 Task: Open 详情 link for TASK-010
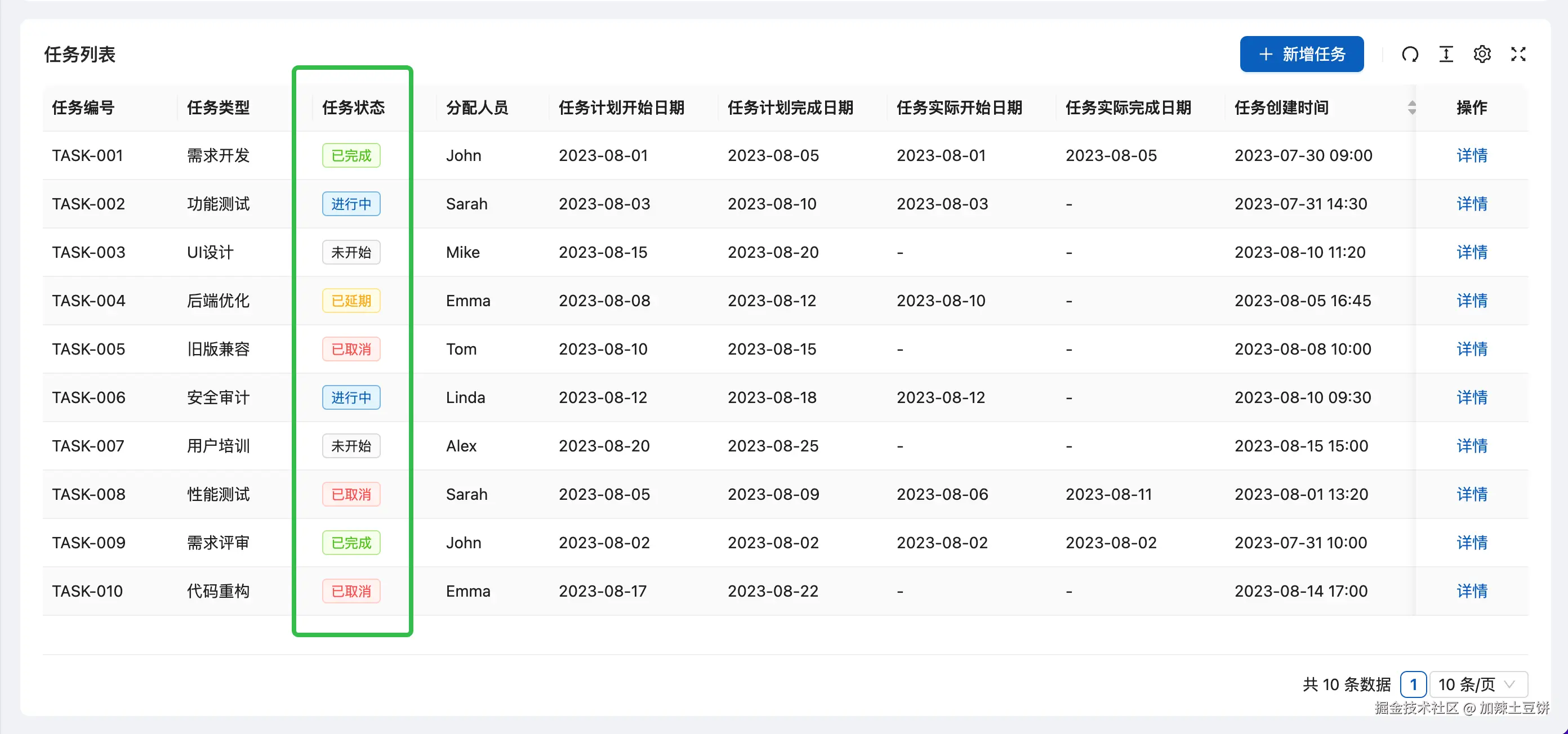(1471, 591)
